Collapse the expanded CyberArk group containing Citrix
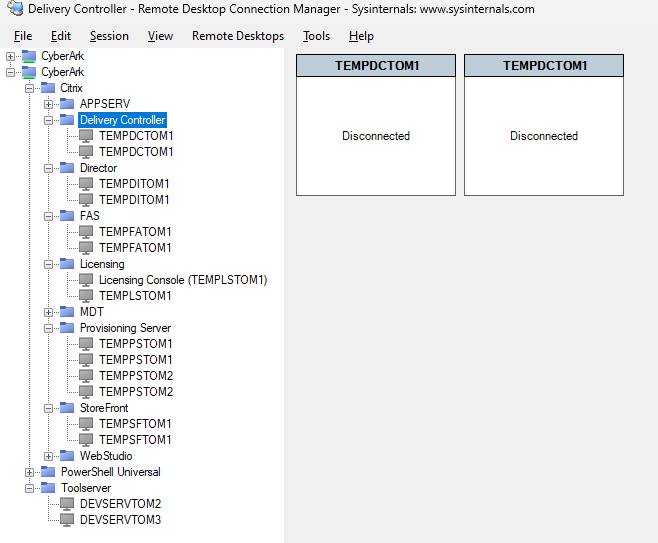This screenshot has height=543, width=658. click(10, 72)
